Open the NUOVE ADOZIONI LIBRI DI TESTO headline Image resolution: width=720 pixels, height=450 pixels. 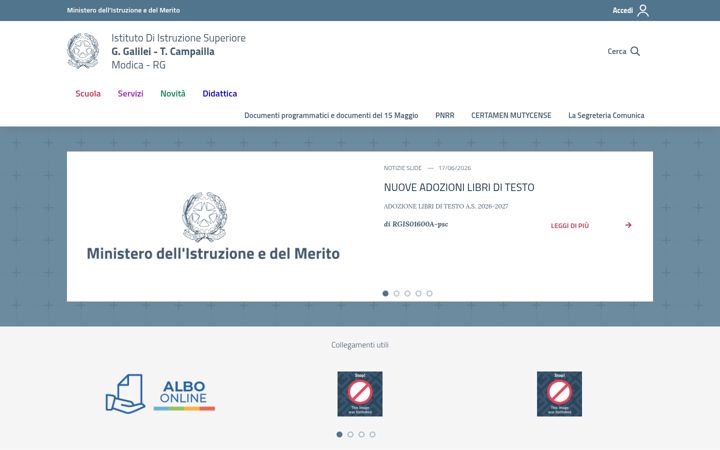point(459,187)
